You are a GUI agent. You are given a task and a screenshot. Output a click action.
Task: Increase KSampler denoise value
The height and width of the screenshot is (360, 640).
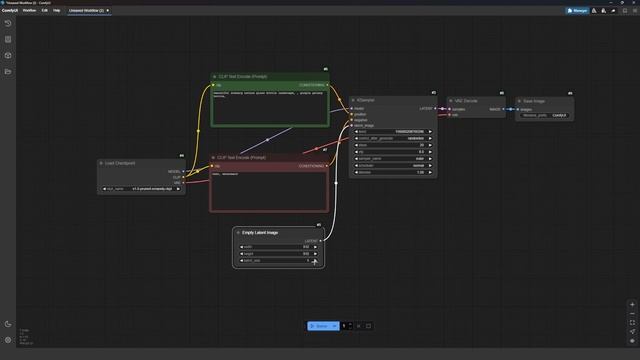coord(430,172)
